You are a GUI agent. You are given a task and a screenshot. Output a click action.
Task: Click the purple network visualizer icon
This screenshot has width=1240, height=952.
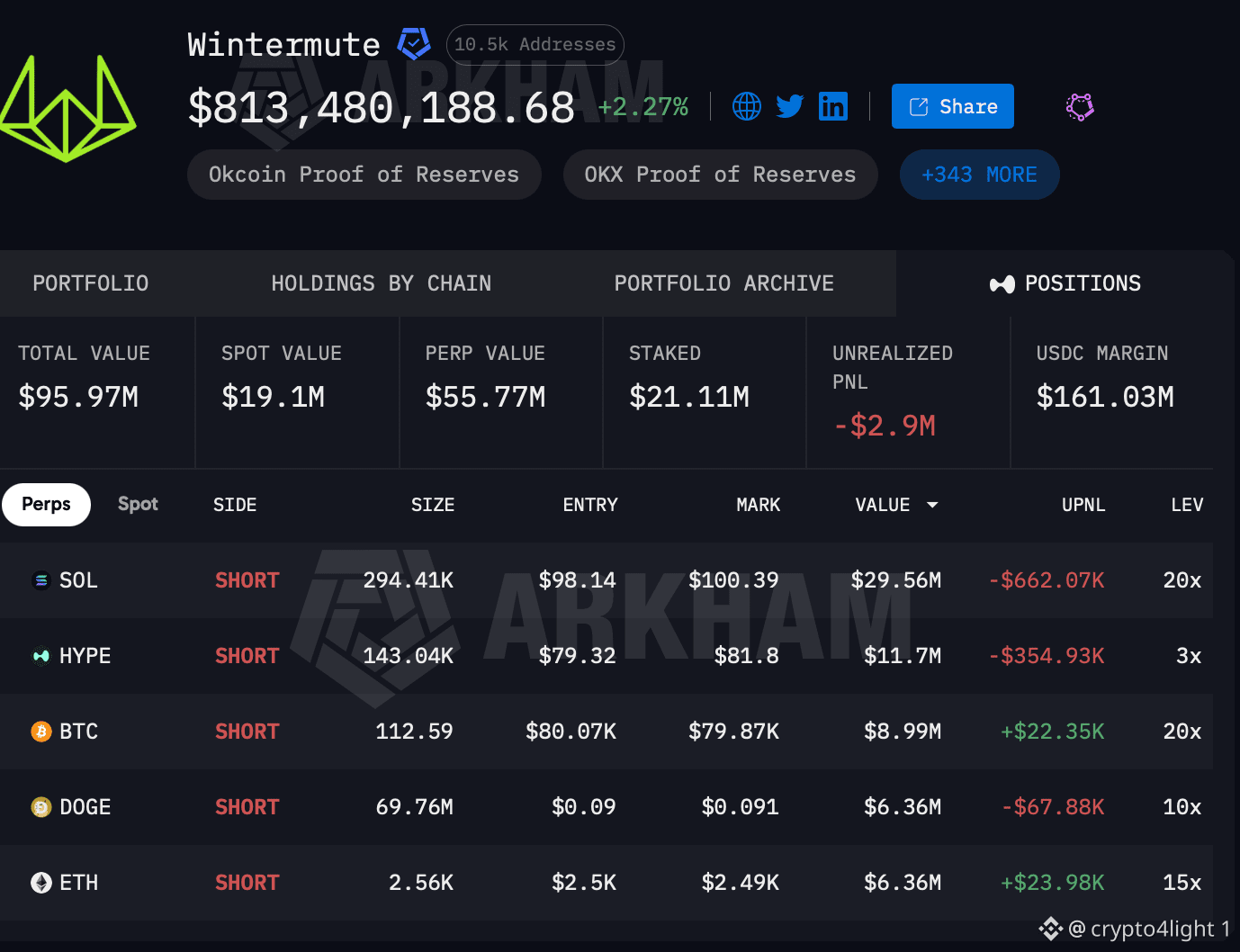(1080, 107)
